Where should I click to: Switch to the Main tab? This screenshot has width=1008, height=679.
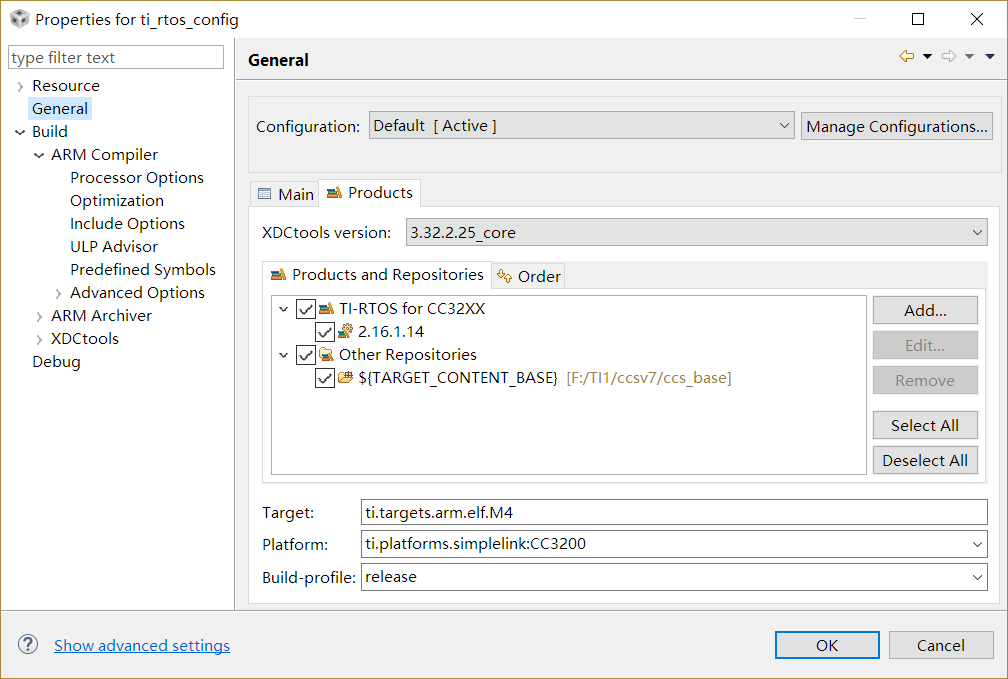286,194
